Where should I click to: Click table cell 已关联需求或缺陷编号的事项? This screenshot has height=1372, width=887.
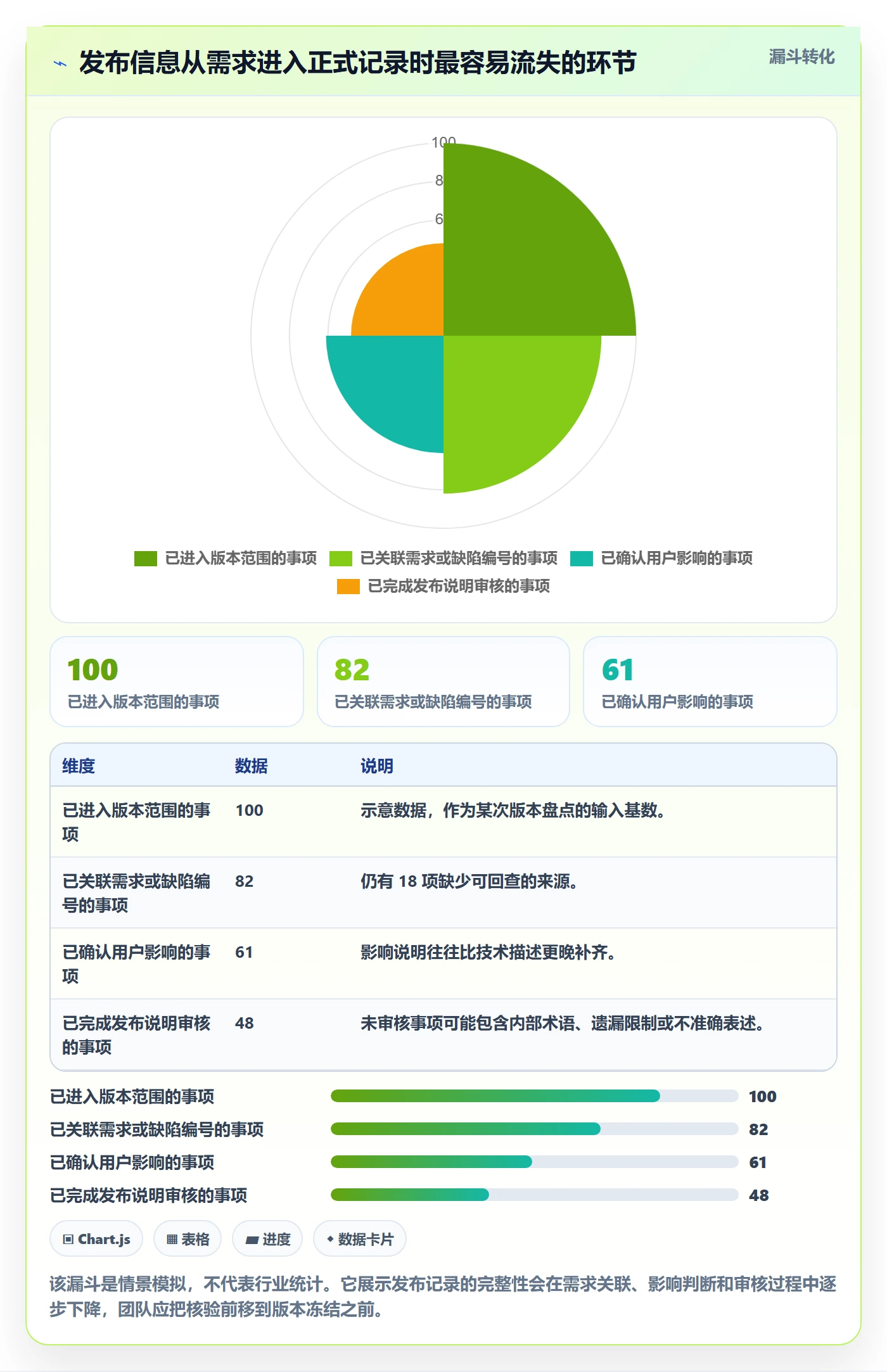click(137, 893)
